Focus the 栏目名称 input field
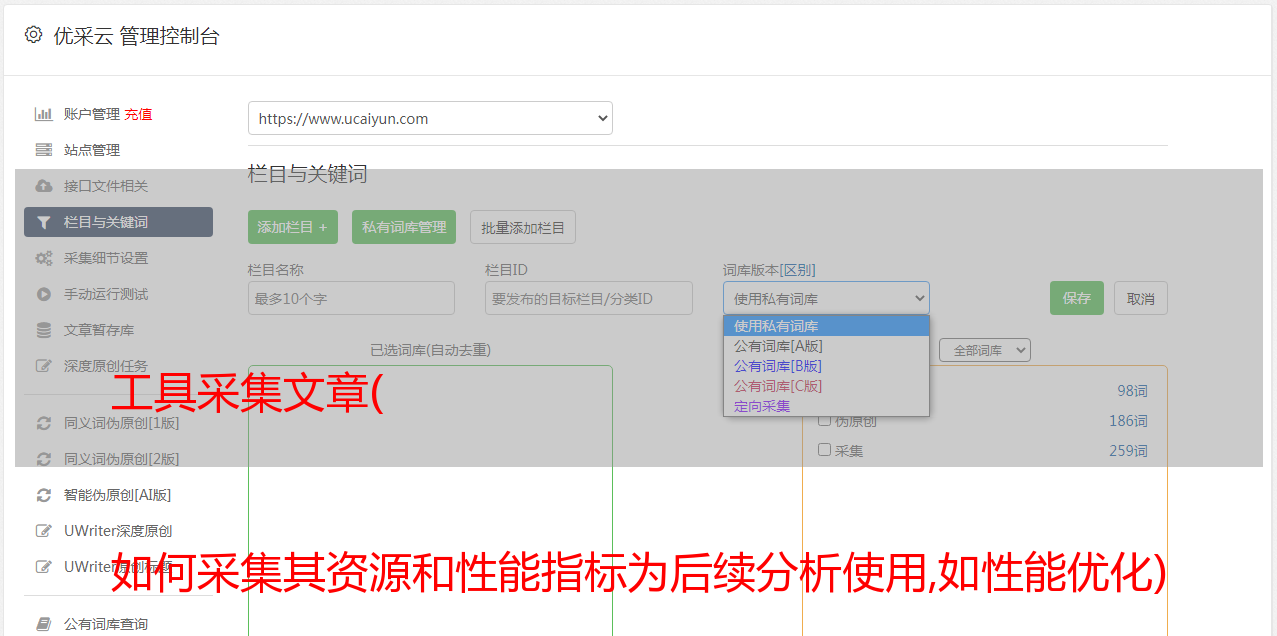 tap(351, 298)
